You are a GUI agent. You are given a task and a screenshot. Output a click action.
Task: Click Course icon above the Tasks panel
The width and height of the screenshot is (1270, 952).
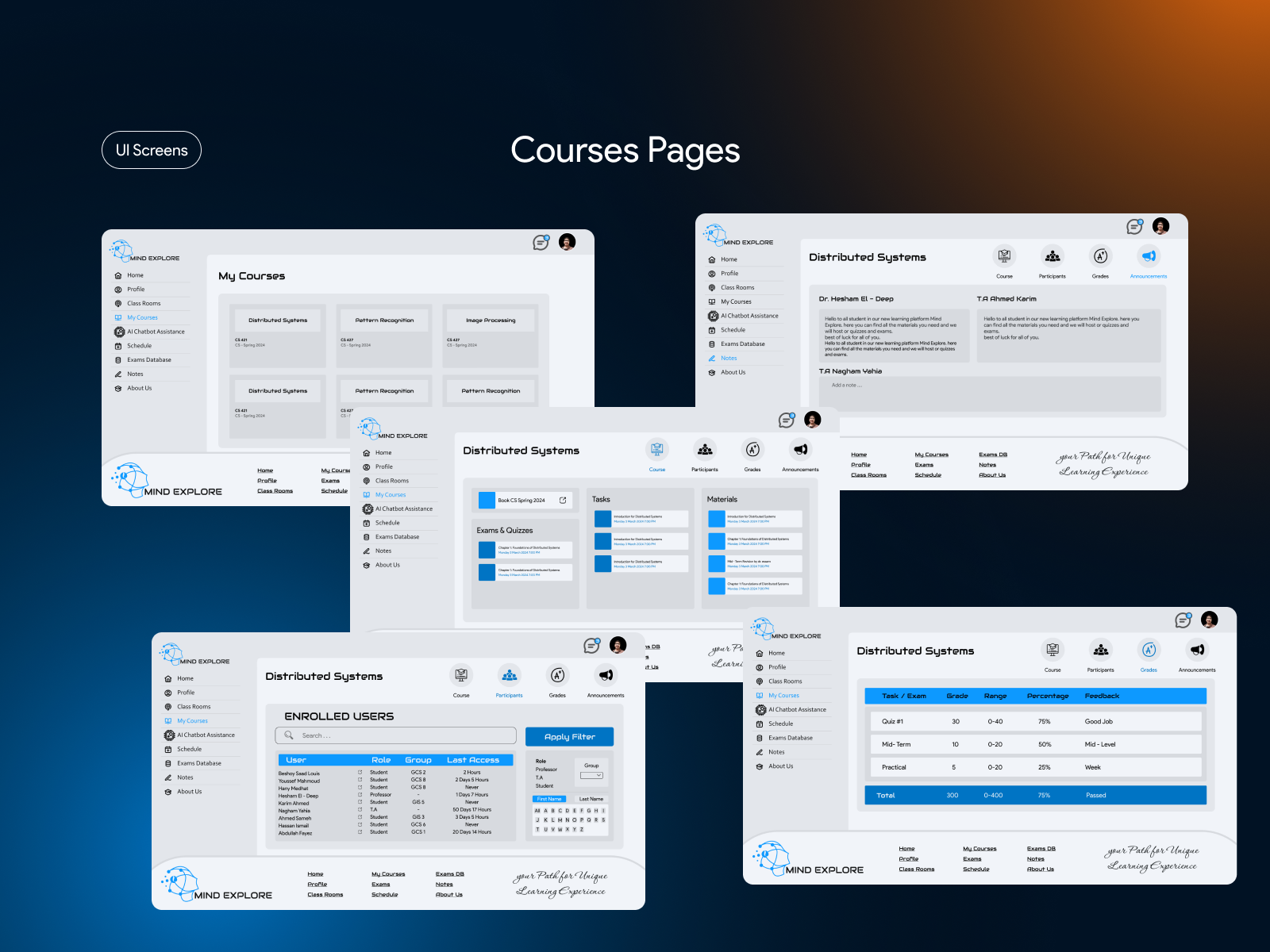656,450
